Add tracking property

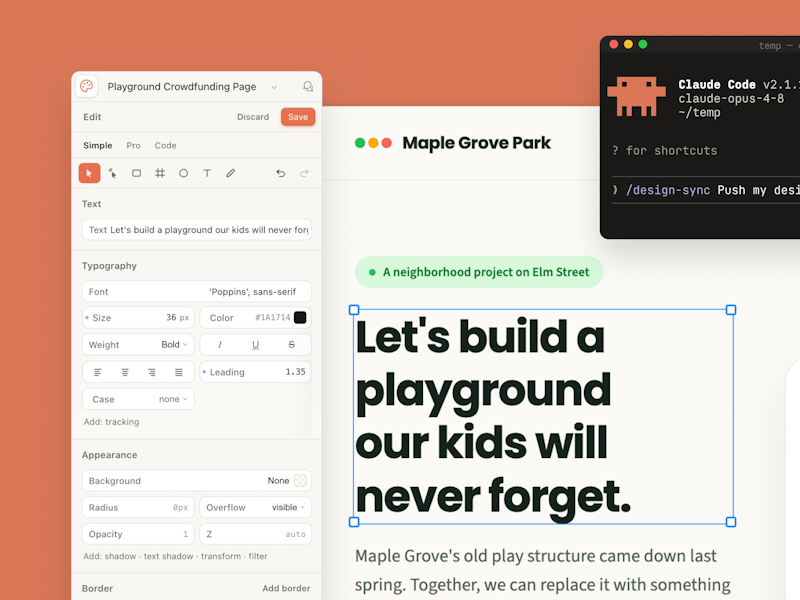tap(122, 422)
